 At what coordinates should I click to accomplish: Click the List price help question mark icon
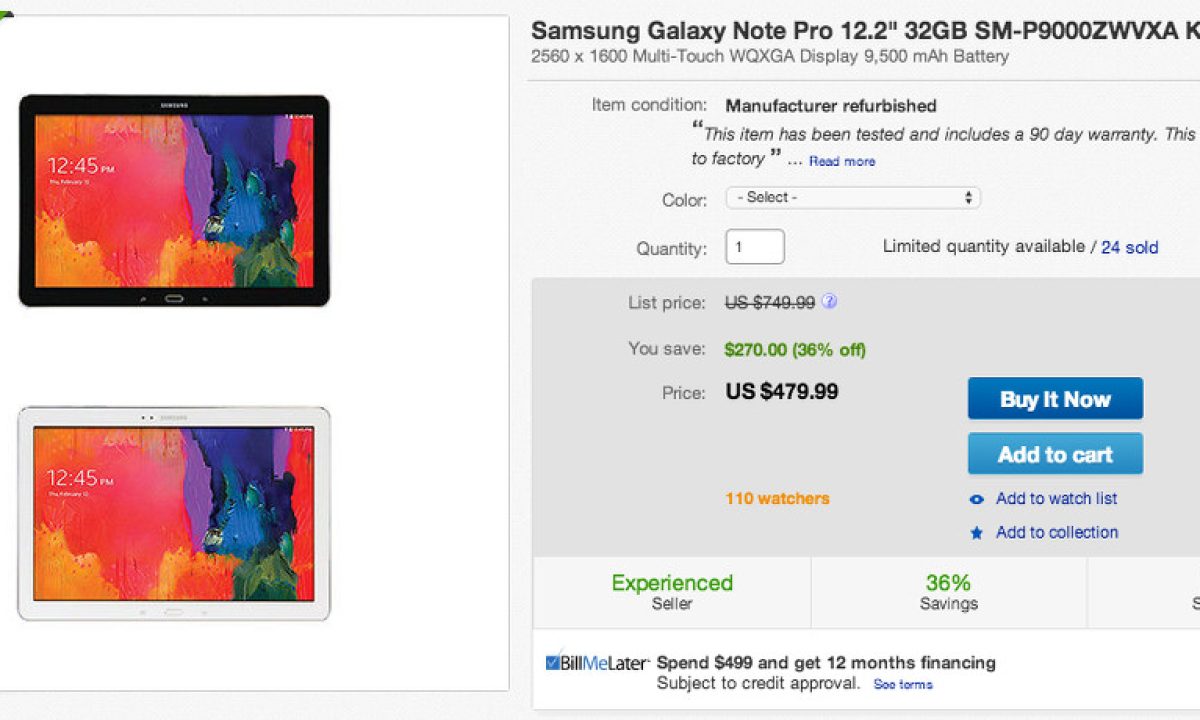tap(829, 302)
